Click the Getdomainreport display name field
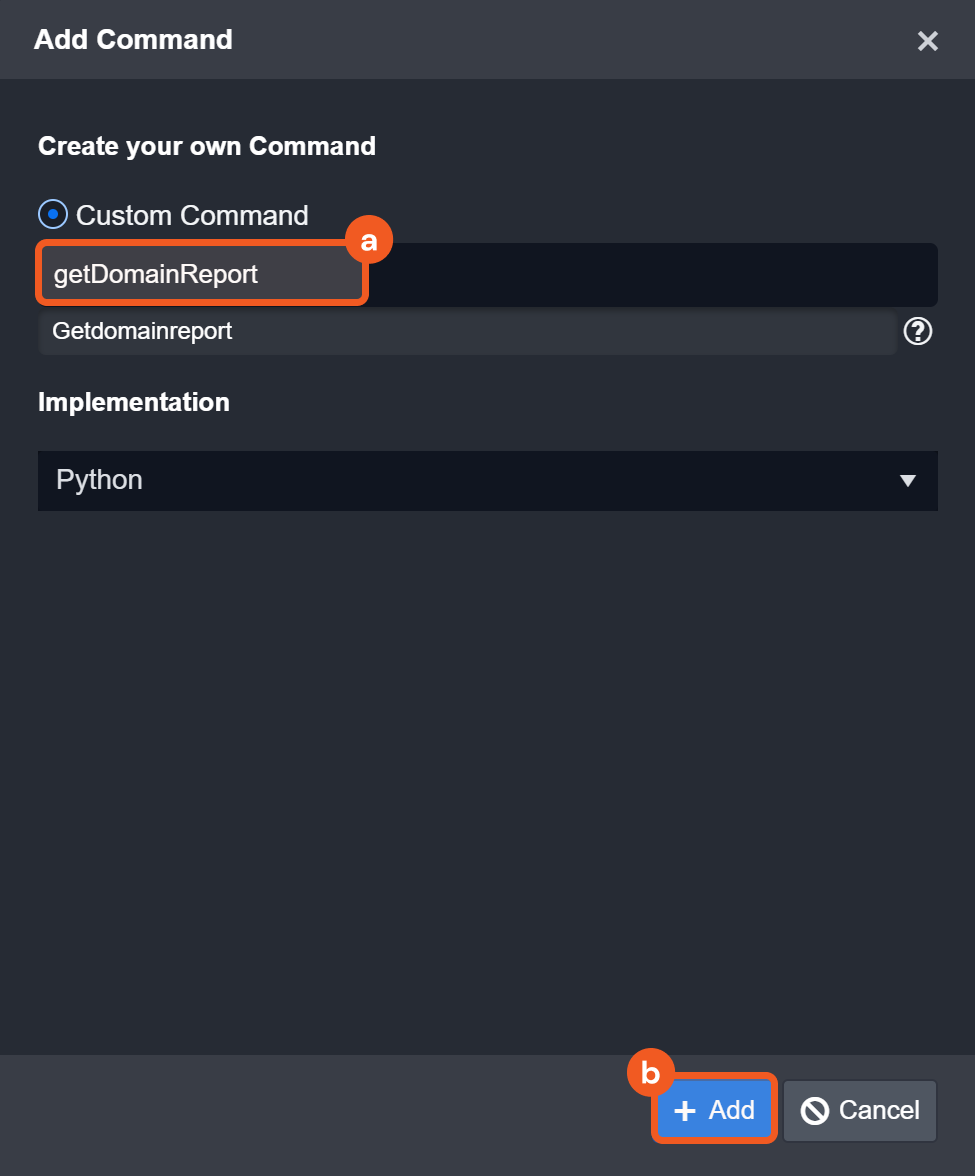Image resolution: width=975 pixels, height=1176 pixels. (x=466, y=331)
